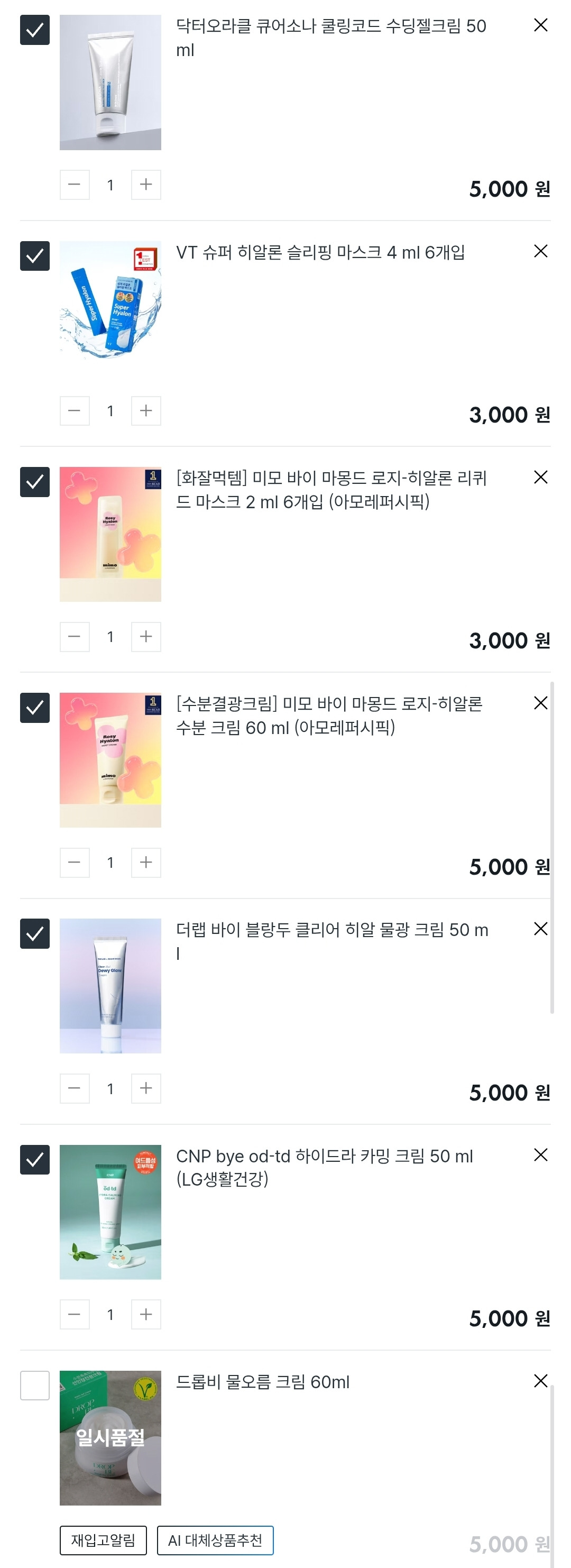Click AI 대체상품추천 button
Image resolution: width=571 pixels, height=1568 pixels.
click(x=215, y=1540)
